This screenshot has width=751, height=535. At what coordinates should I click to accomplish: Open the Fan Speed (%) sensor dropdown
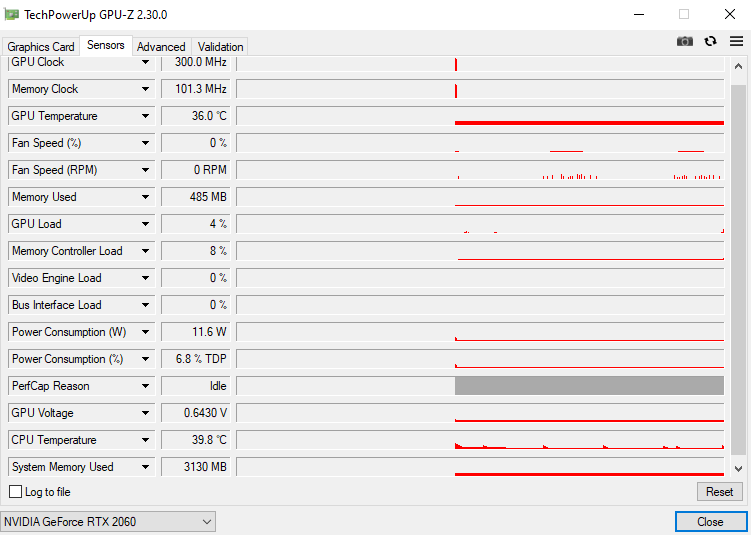[x=145, y=143]
